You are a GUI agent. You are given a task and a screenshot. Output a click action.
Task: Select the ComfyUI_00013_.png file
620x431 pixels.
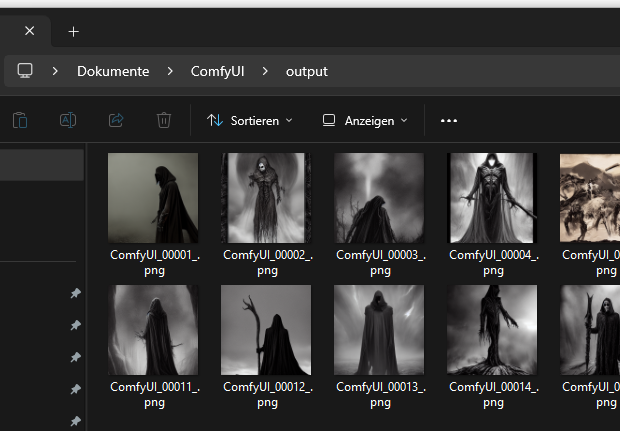[x=379, y=330]
